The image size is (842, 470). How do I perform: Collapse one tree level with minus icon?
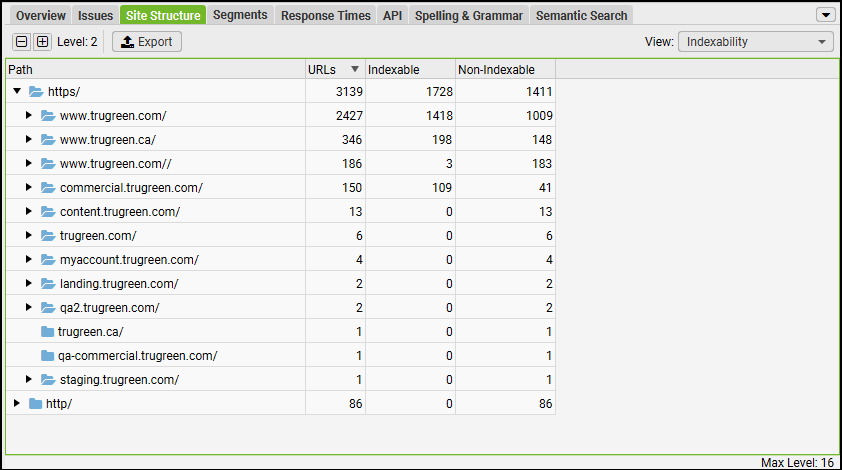point(21,41)
